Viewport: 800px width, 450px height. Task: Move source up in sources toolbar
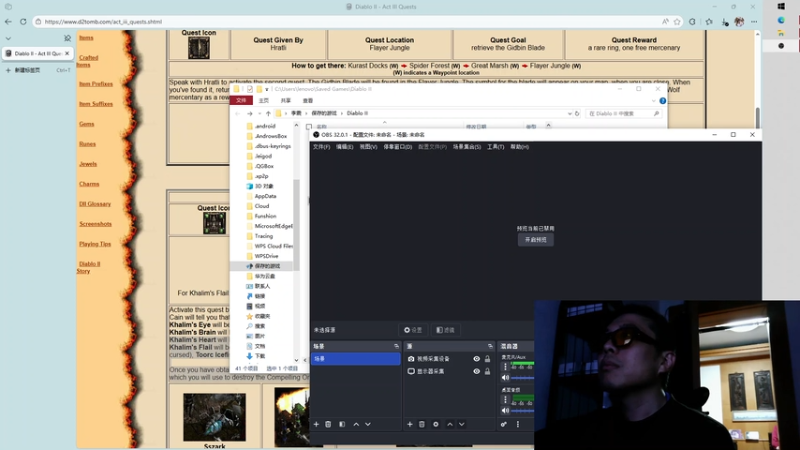click(x=450, y=424)
